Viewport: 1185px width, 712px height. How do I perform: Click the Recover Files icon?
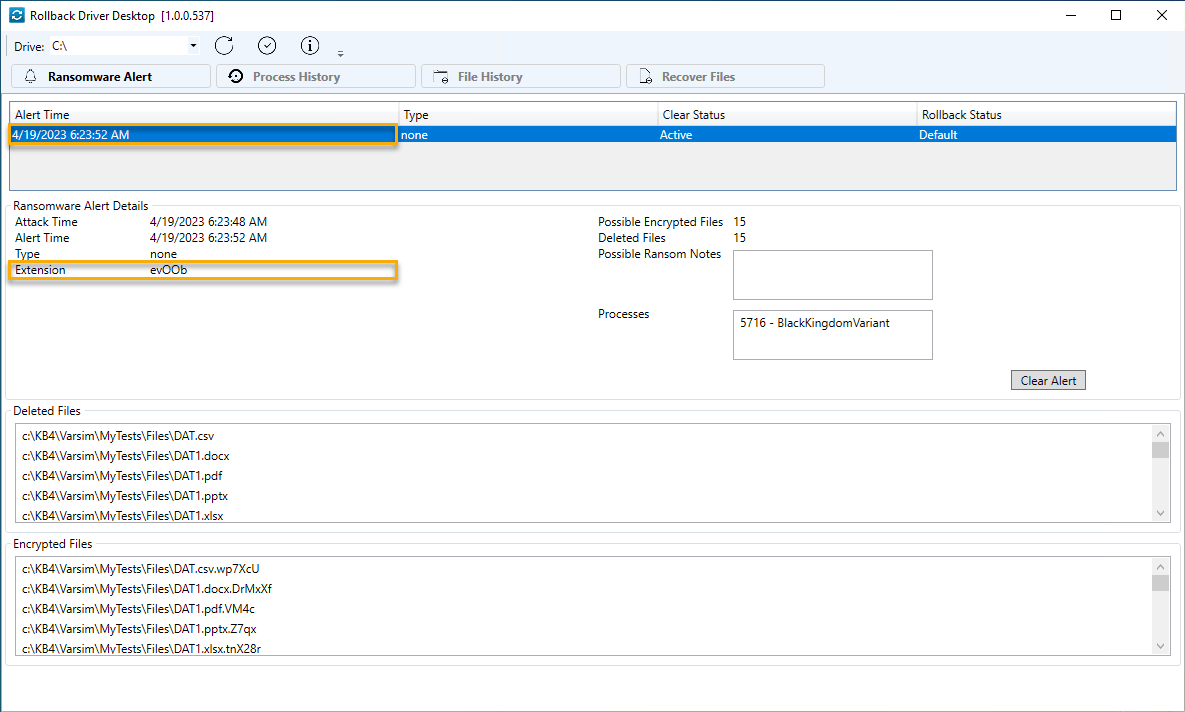[646, 75]
